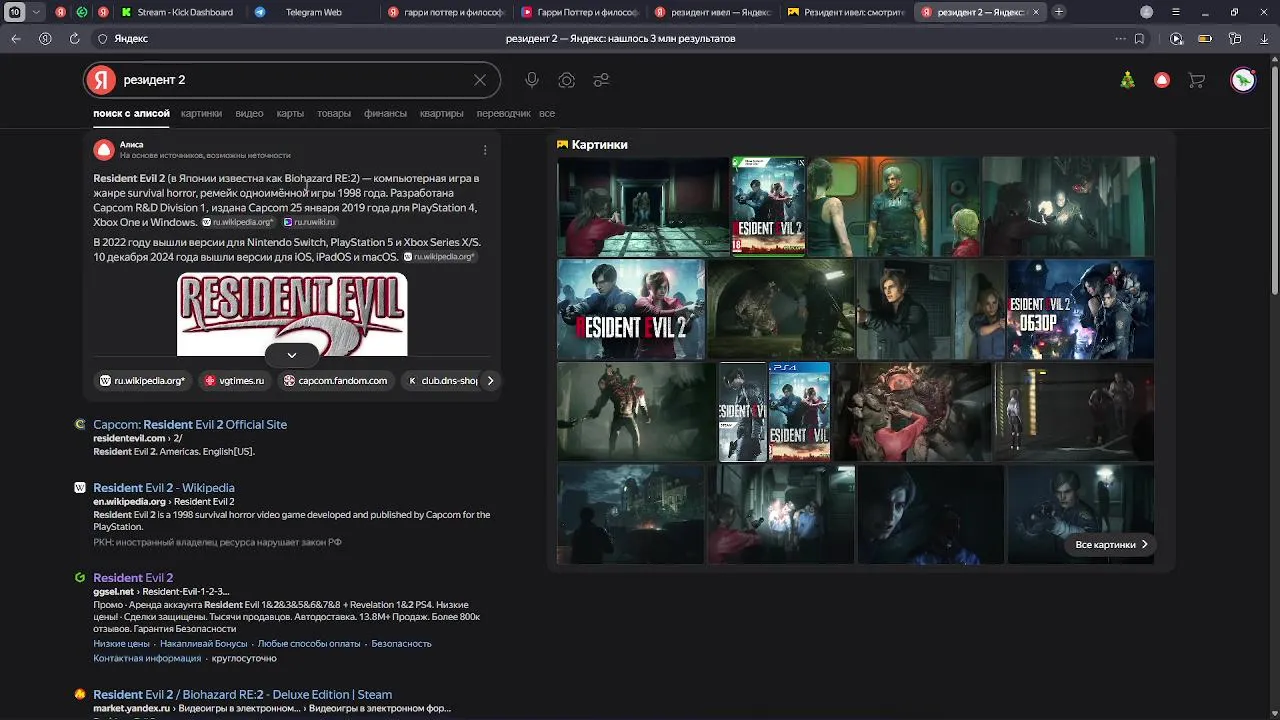Screen dimensions: 1280x720
Task: Close the active резидент 2 tab
Action: point(1036,12)
